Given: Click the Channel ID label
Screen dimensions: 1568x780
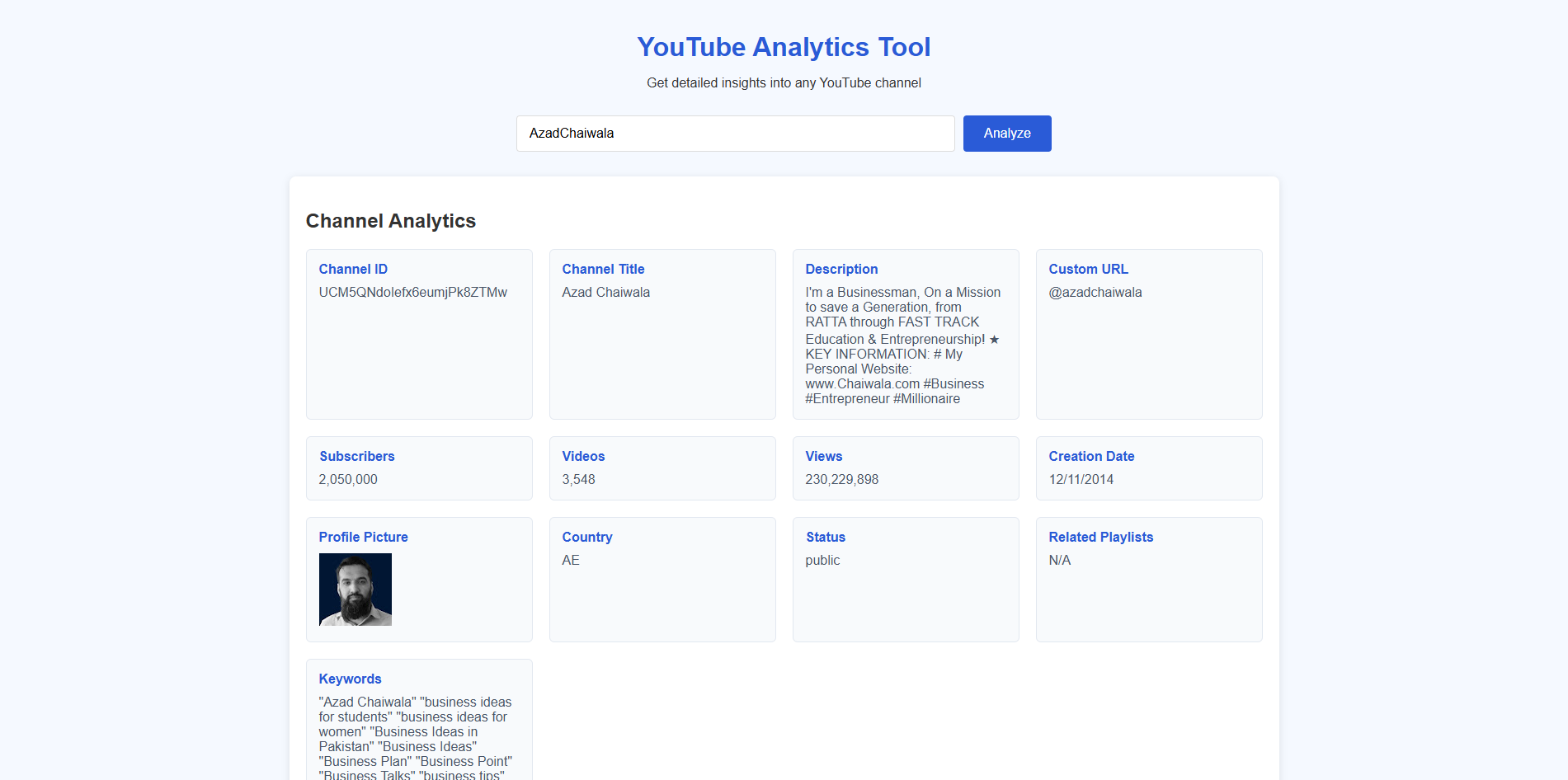Looking at the screenshot, I should tap(353, 269).
